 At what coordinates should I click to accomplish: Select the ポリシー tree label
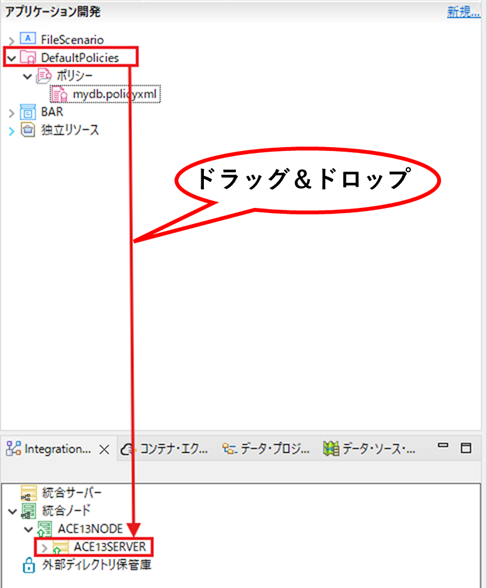pos(75,76)
